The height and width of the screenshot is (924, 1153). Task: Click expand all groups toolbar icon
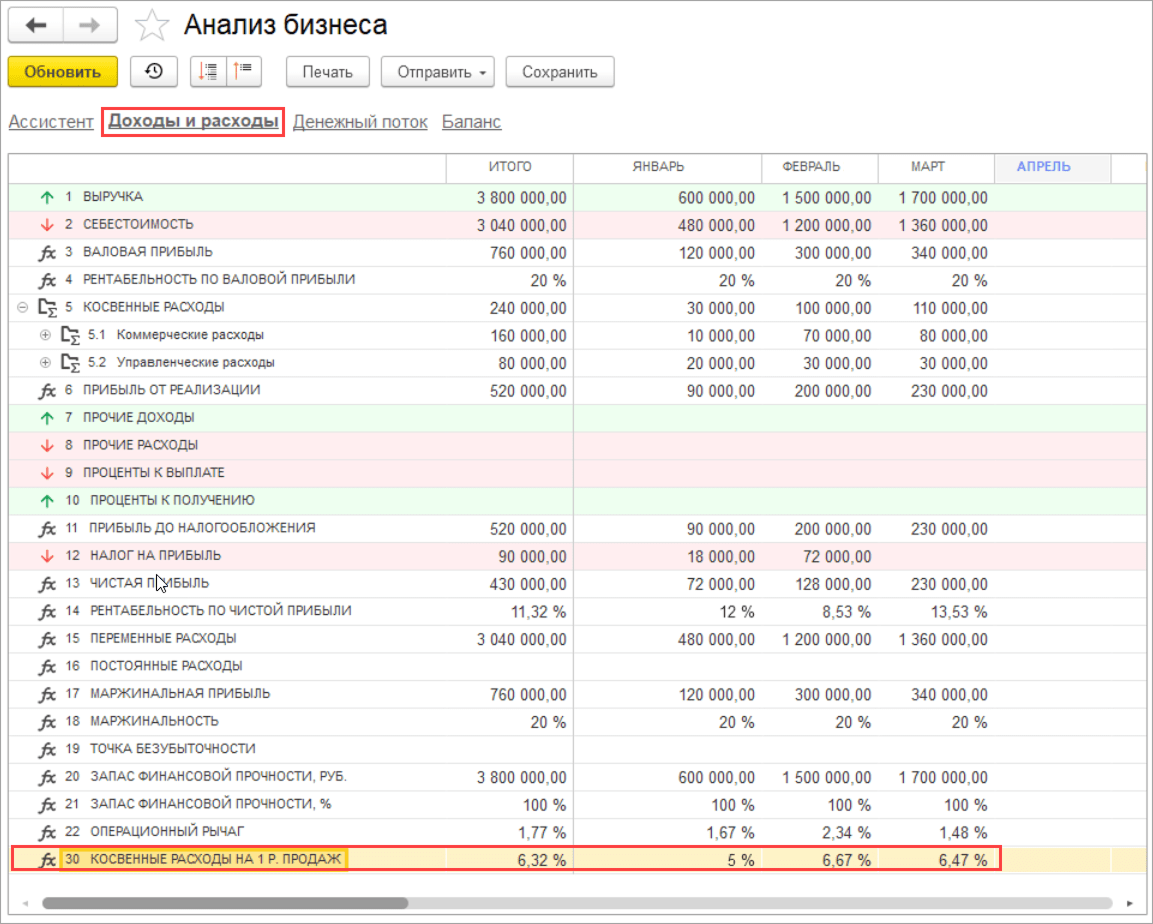click(x=208, y=72)
